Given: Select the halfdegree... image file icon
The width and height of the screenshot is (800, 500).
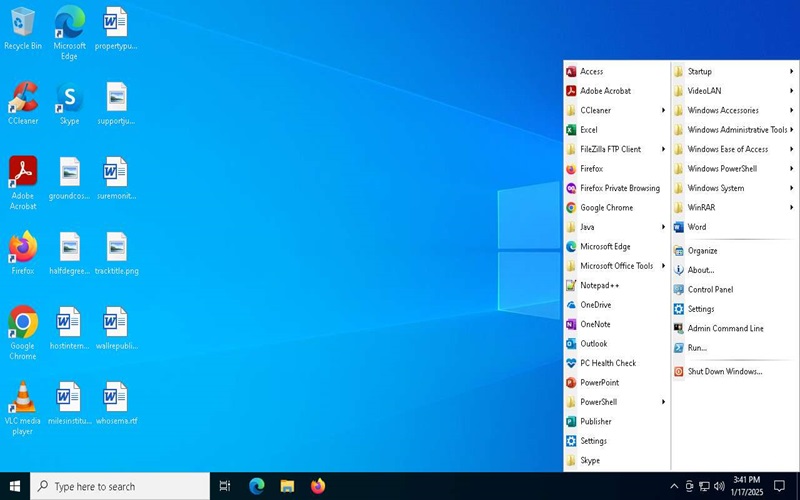Looking at the screenshot, I should pyautogui.click(x=69, y=254).
